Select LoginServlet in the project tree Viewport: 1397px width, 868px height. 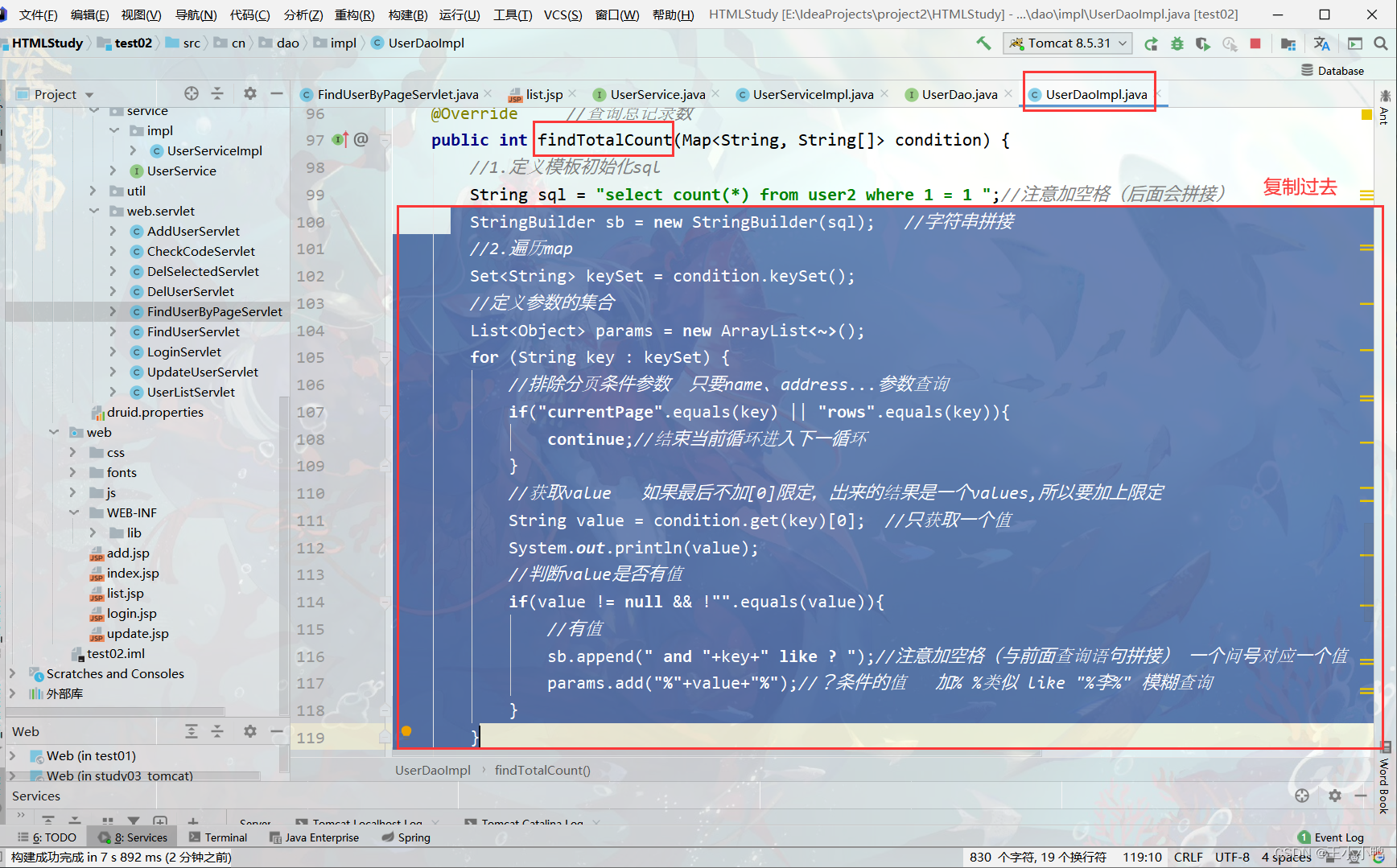184,352
